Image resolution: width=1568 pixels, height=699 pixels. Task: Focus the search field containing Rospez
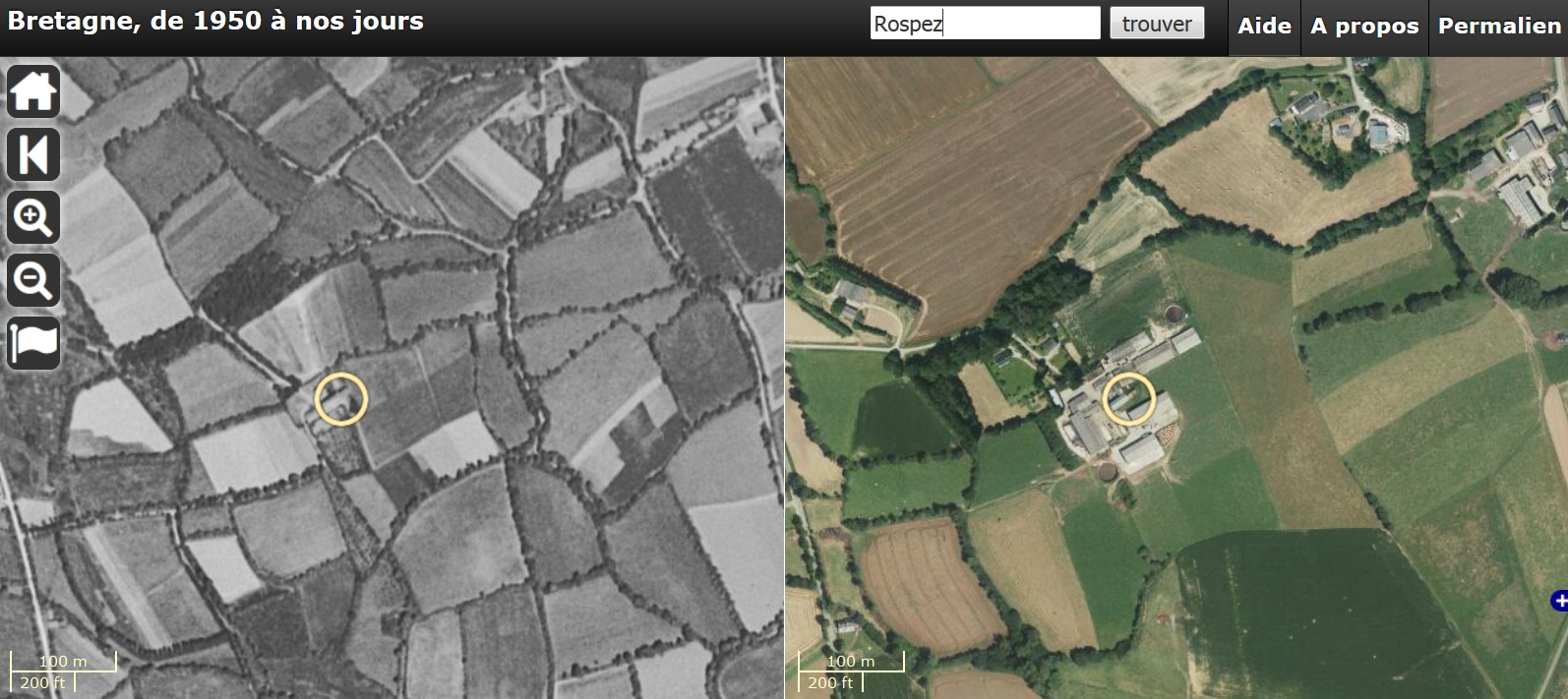(985, 24)
